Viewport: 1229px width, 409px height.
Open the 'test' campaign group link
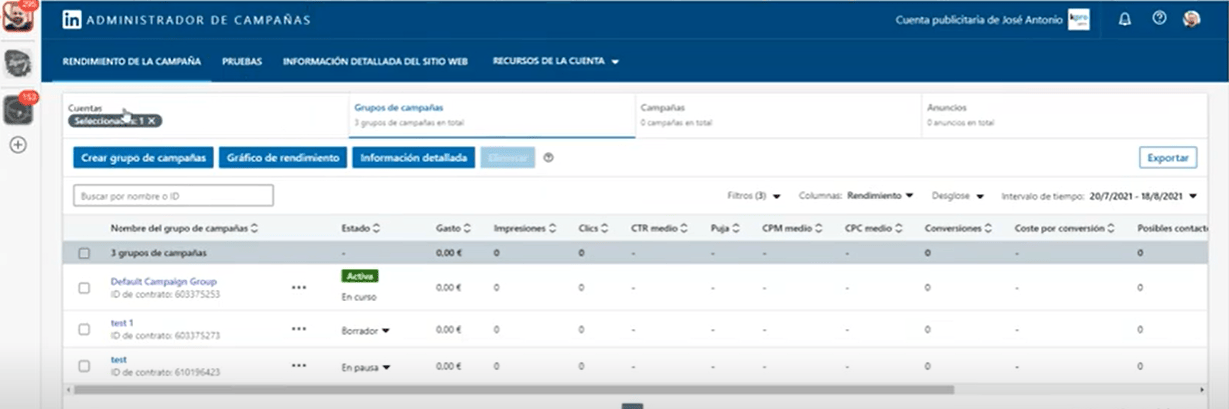point(118,359)
